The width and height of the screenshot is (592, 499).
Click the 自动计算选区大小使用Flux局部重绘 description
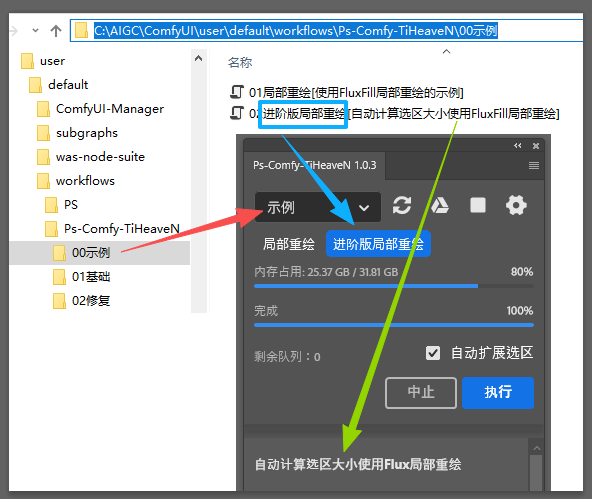(x=358, y=464)
